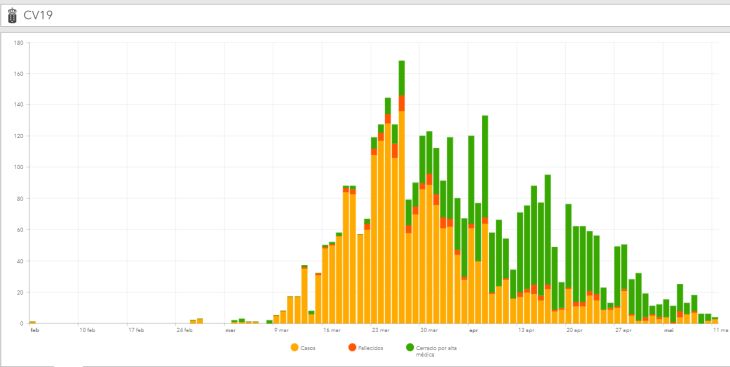730x367 pixels.
Task: Click the 16 mar axis date label
Action: (x=331, y=331)
